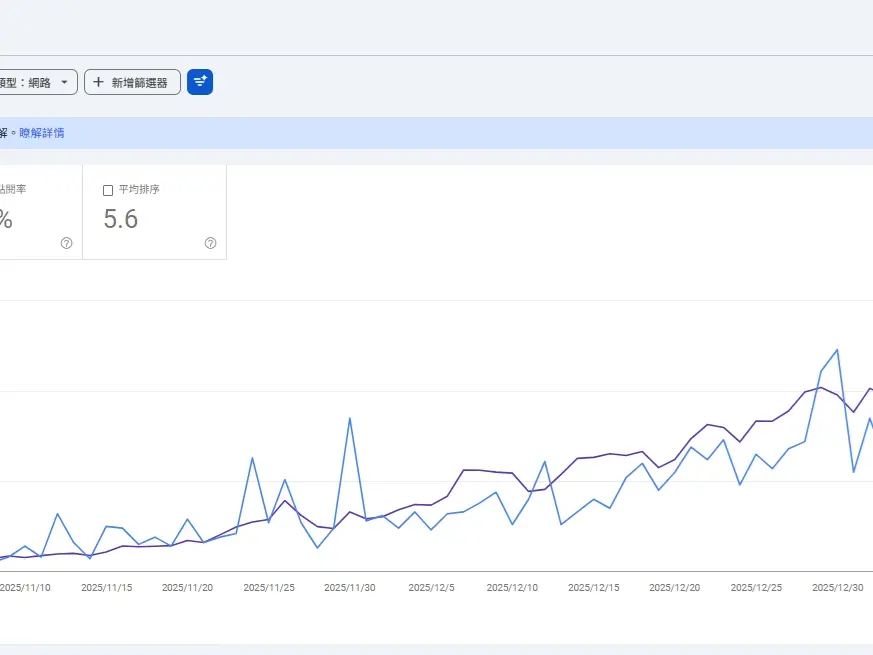The image size is (873, 655).
Task: Click the spike near 2025/11/30 on chart
Action: 349,419
